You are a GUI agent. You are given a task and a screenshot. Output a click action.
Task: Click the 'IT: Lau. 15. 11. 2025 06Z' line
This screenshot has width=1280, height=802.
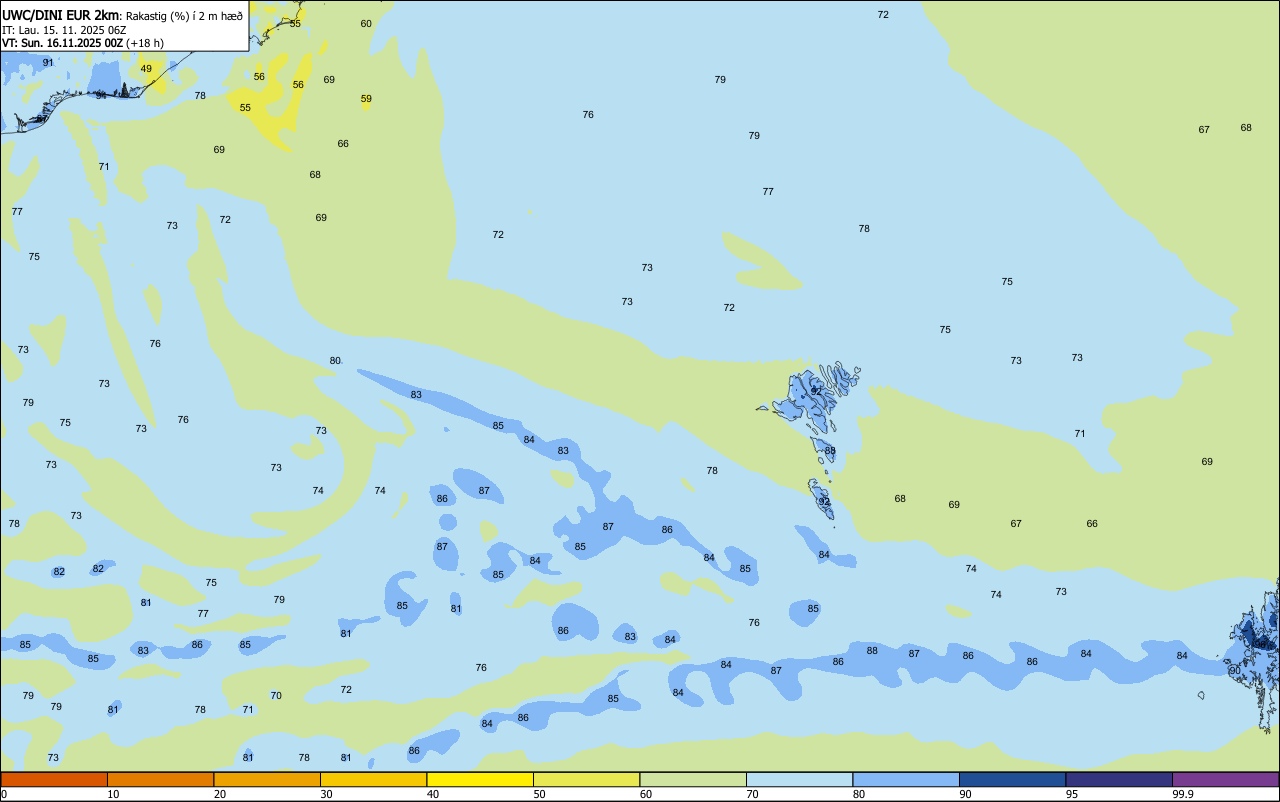(x=63, y=30)
